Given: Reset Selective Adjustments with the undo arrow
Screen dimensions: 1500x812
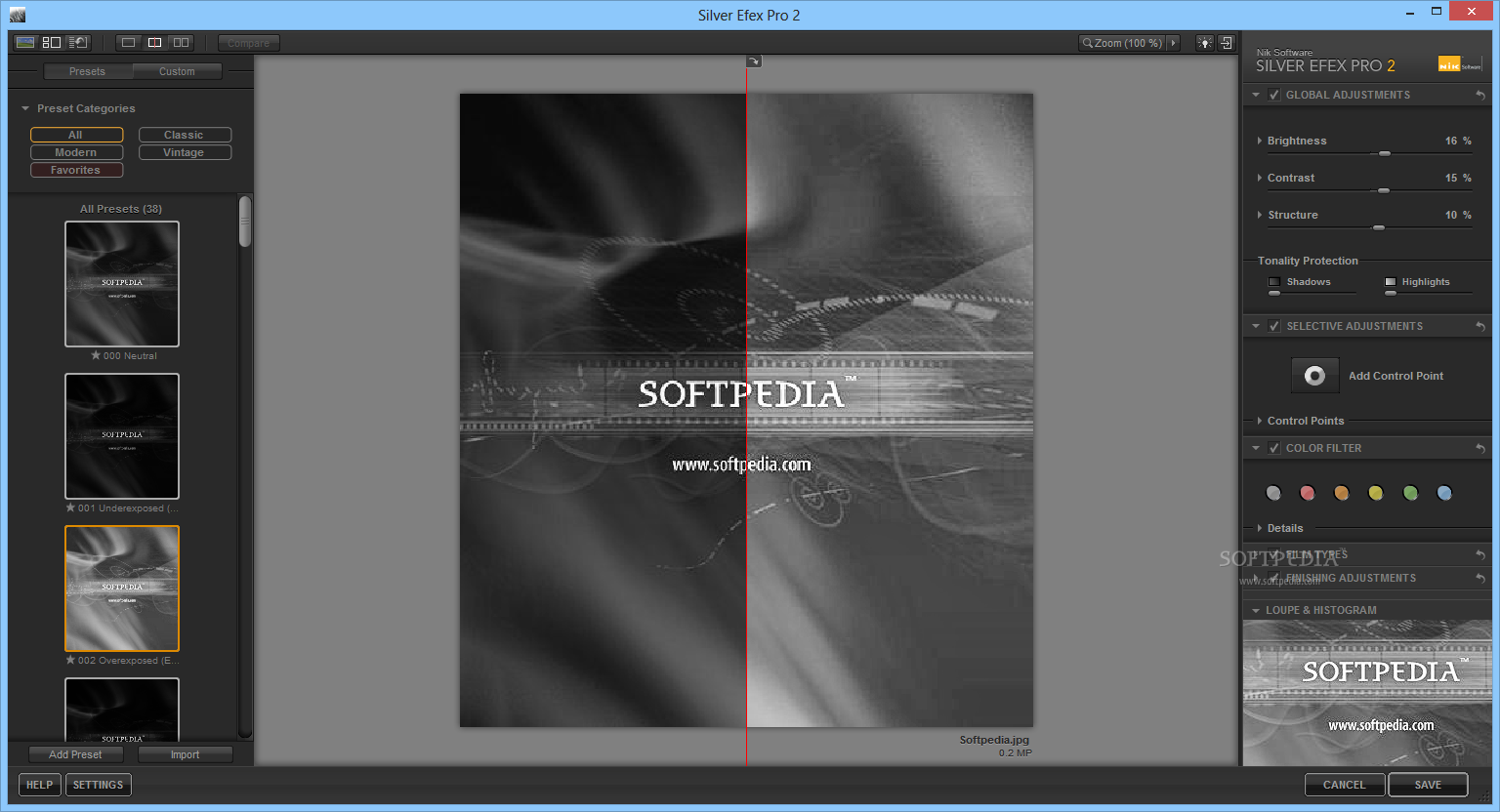Looking at the screenshot, I should 1480,326.
